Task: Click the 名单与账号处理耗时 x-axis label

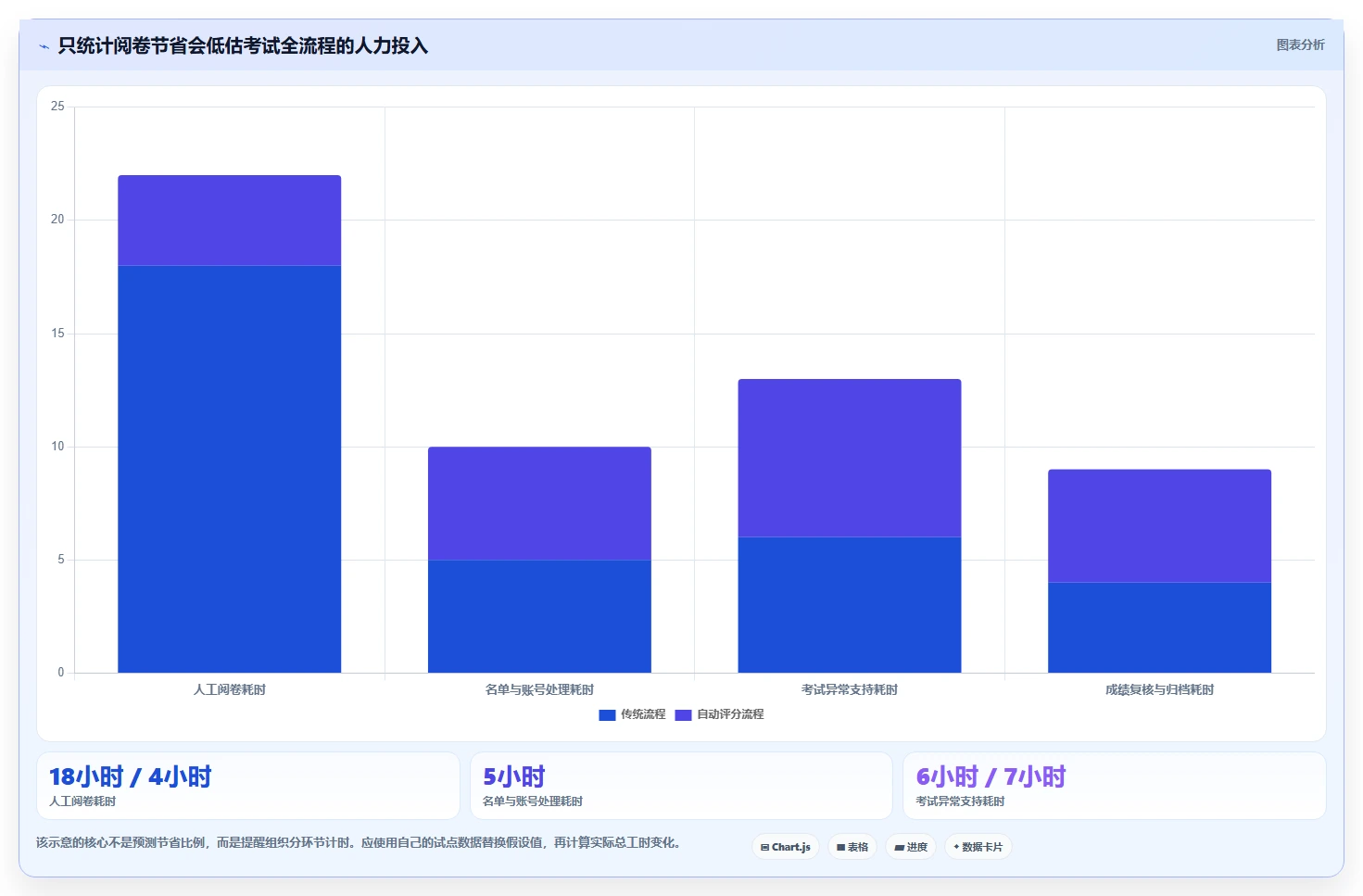Action: 539,689
